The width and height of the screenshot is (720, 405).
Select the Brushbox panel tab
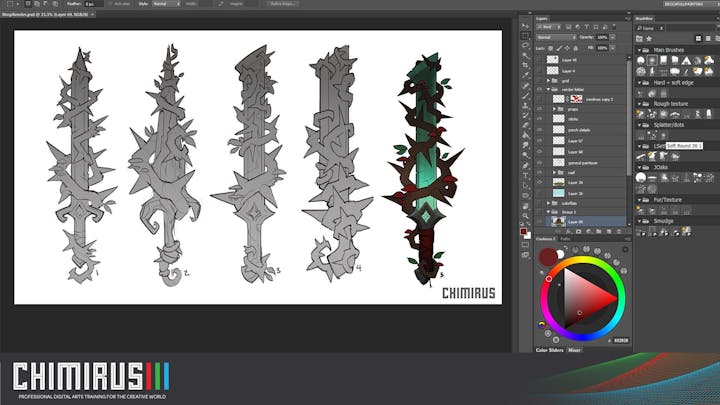pyautogui.click(x=644, y=18)
